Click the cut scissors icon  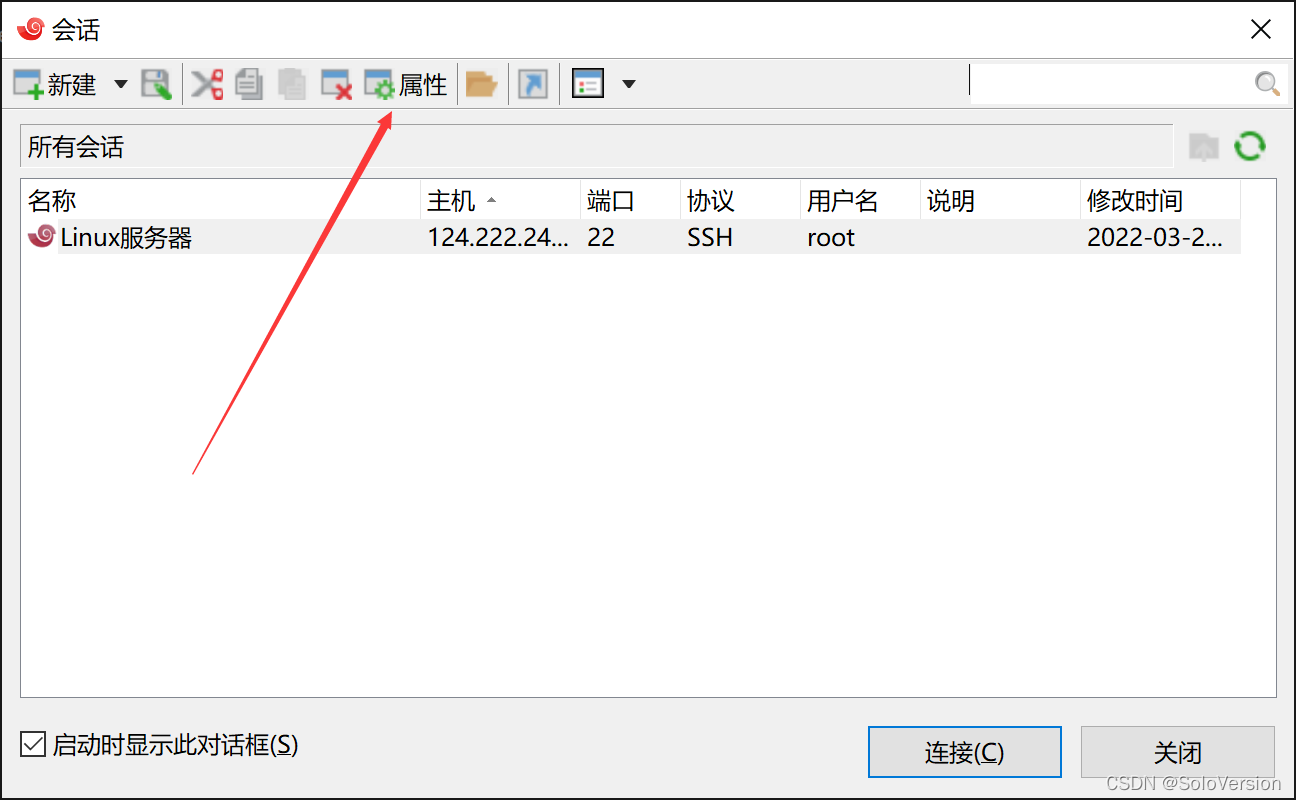pyautogui.click(x=207, y=85)
